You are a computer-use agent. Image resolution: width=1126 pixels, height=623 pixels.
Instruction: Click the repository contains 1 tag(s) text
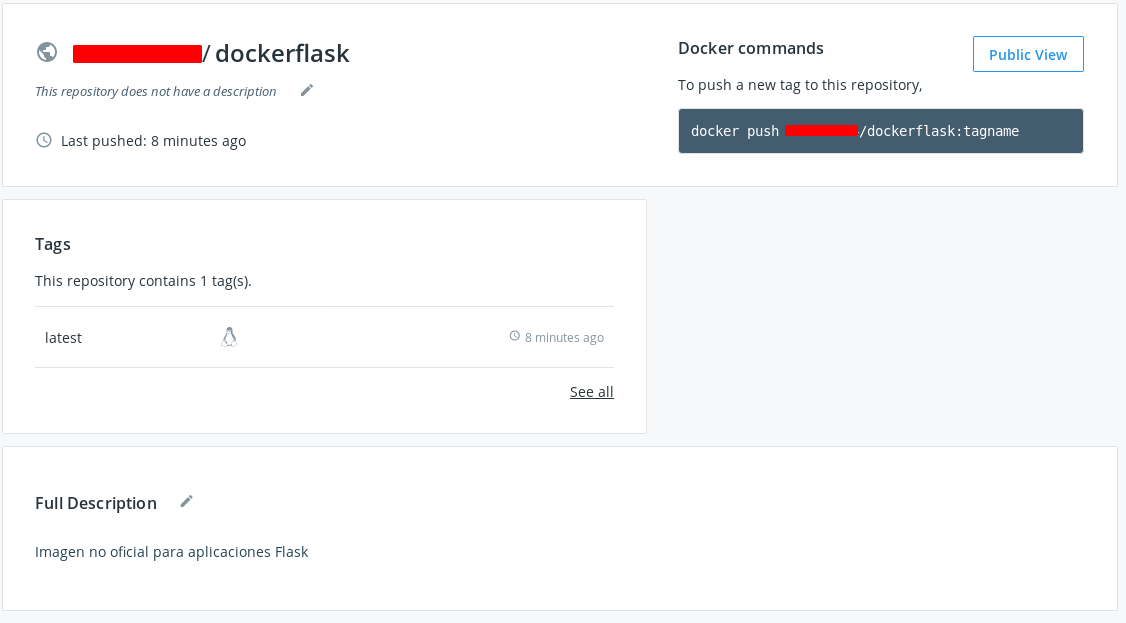click(143, 281)
